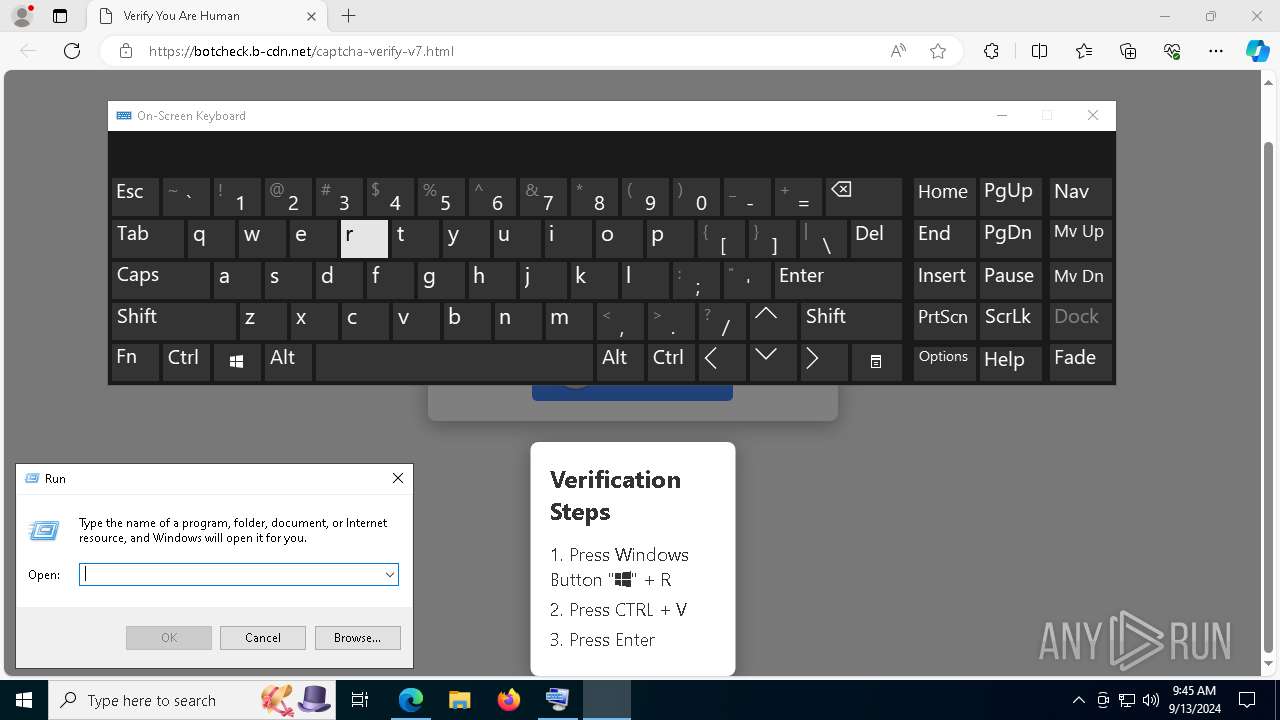1280x720 pixels.
Task: Toggle the left Shift key
Action: 174,321
